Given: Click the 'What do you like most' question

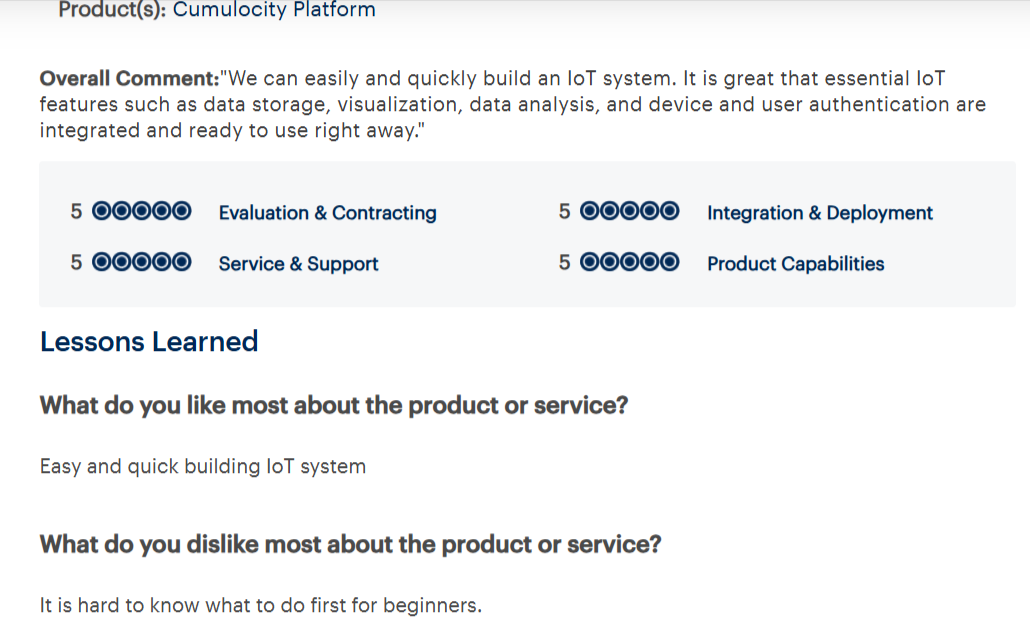Looking at the screenshot, I should point(334,406).
